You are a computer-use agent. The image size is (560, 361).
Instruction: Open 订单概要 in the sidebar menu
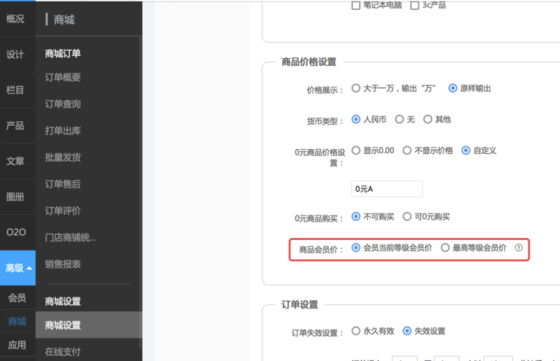(63, 77)
